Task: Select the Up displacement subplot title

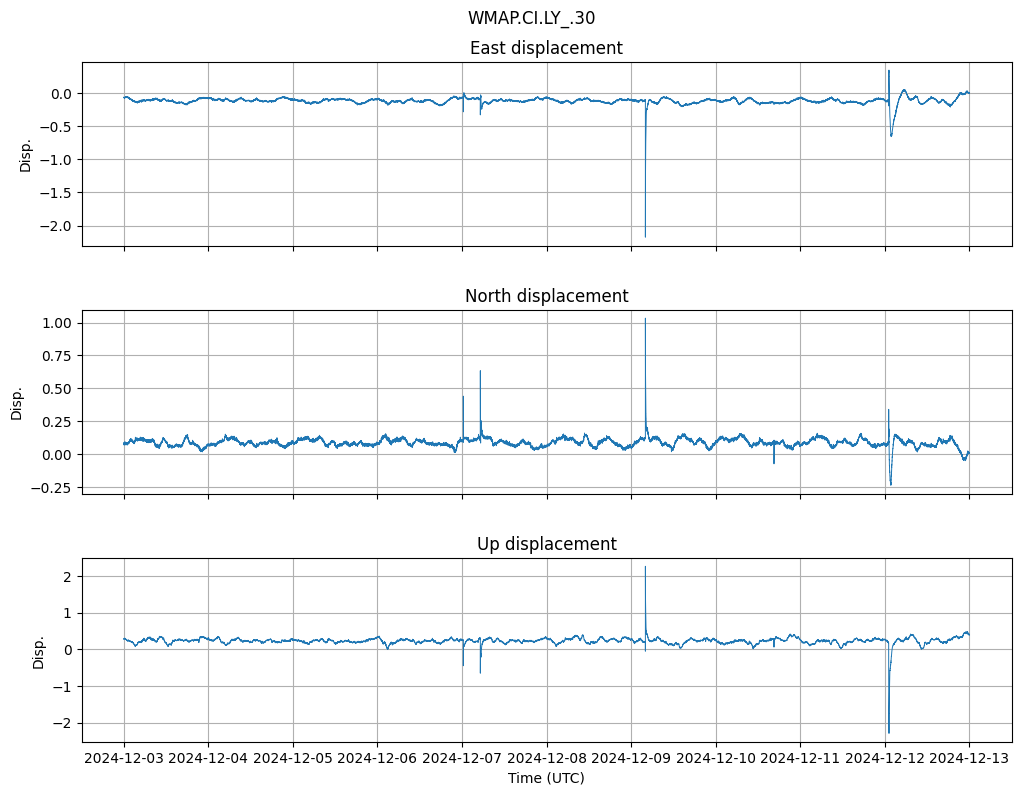Action: tap(546, 544)
